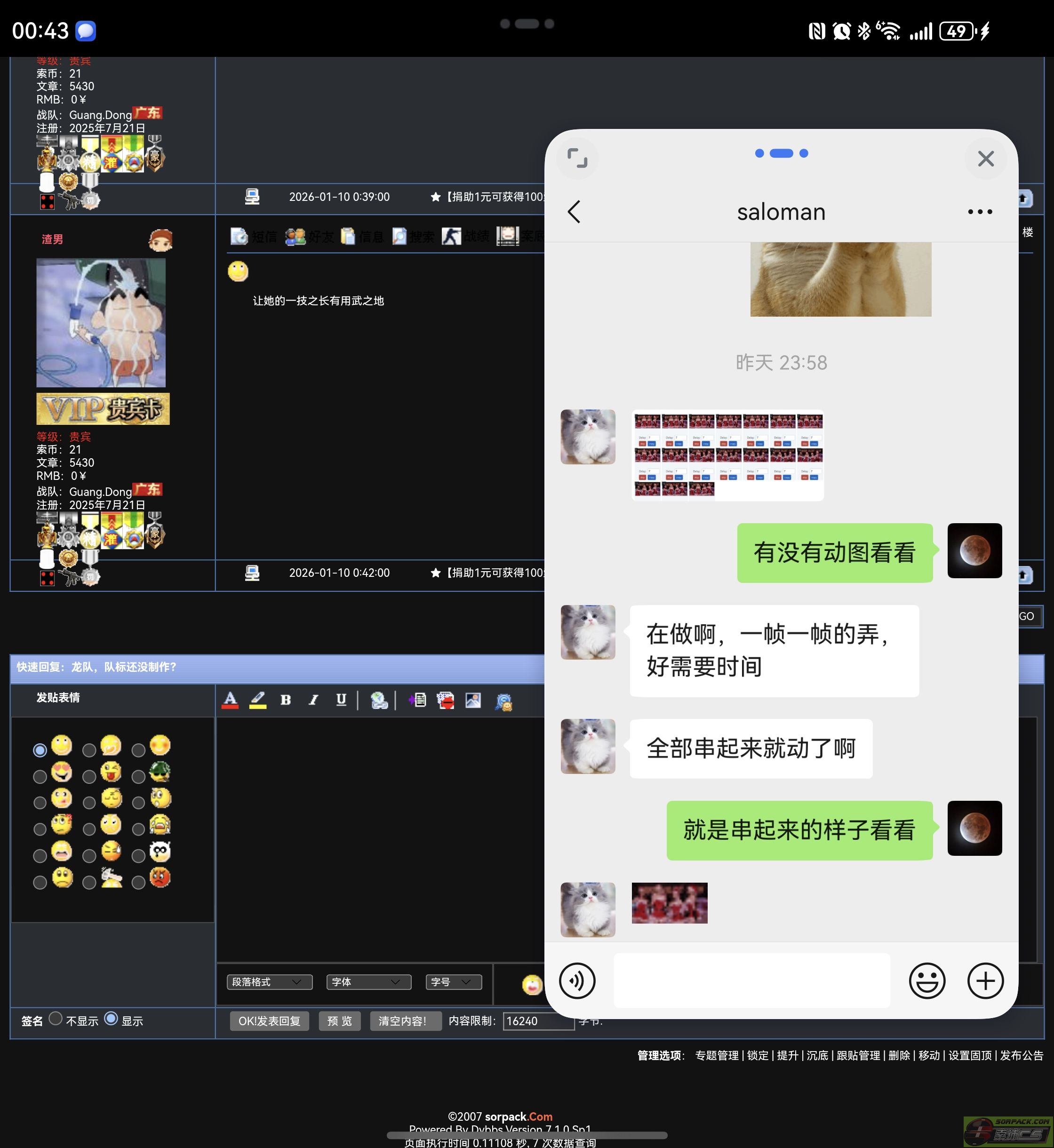Image resolution: width=1054 pixels, height=1148 pixels.
Task: Open the 字体 font dropdown
Action: click(x=368, y=982)
